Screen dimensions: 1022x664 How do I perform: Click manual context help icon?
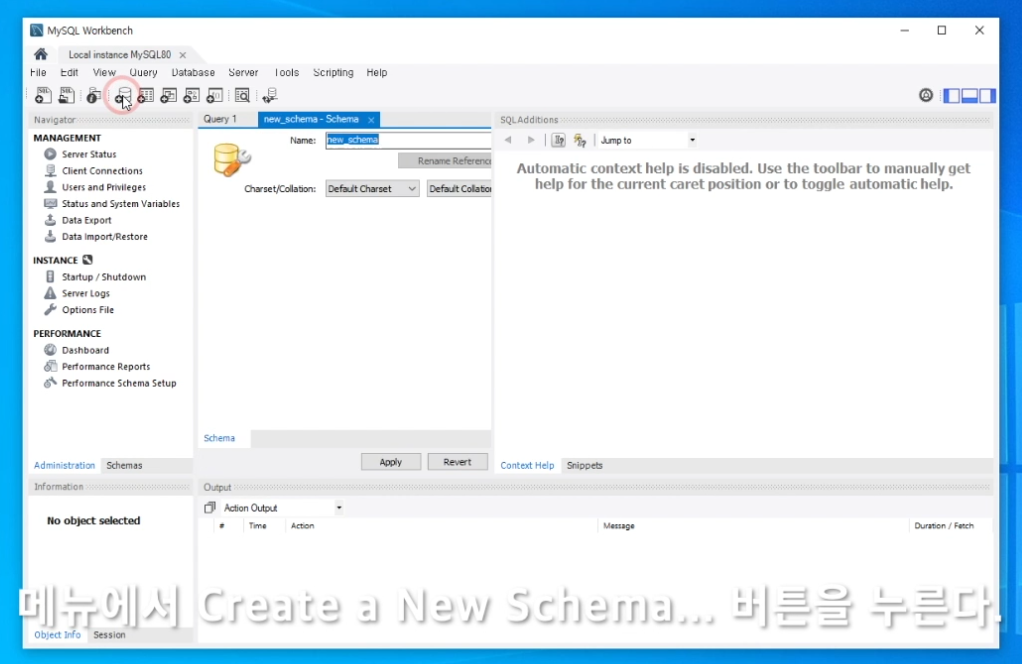tap(559, 140)
